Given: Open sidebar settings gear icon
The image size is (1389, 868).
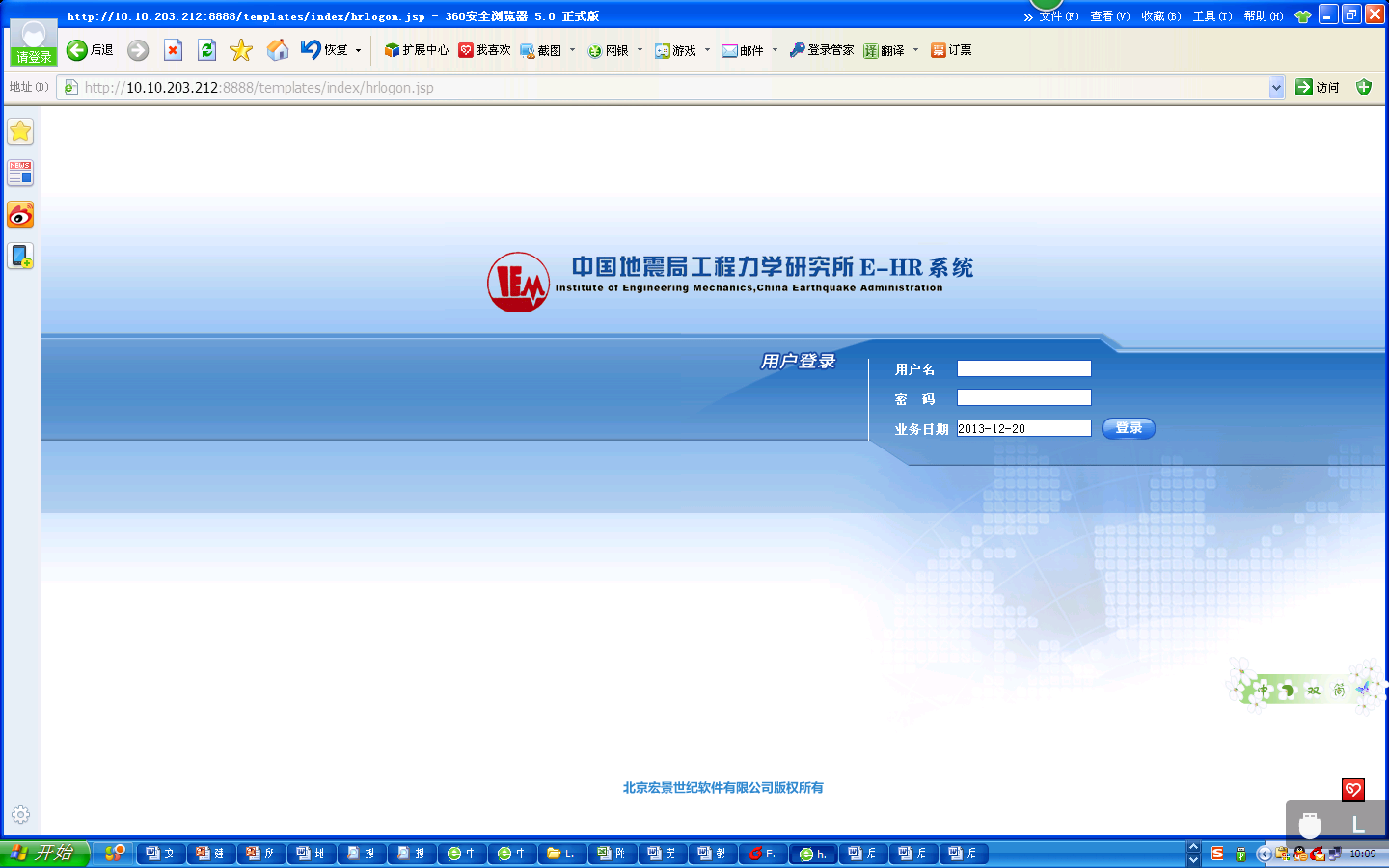Looking at the screenshot, I should tap(20, 815).
